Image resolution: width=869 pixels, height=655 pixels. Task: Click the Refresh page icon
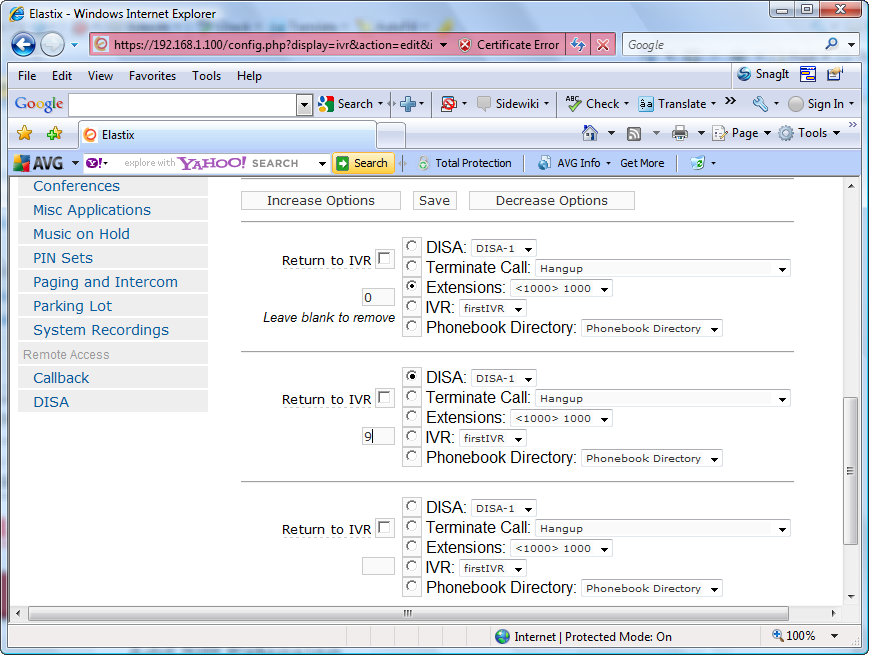578,45
